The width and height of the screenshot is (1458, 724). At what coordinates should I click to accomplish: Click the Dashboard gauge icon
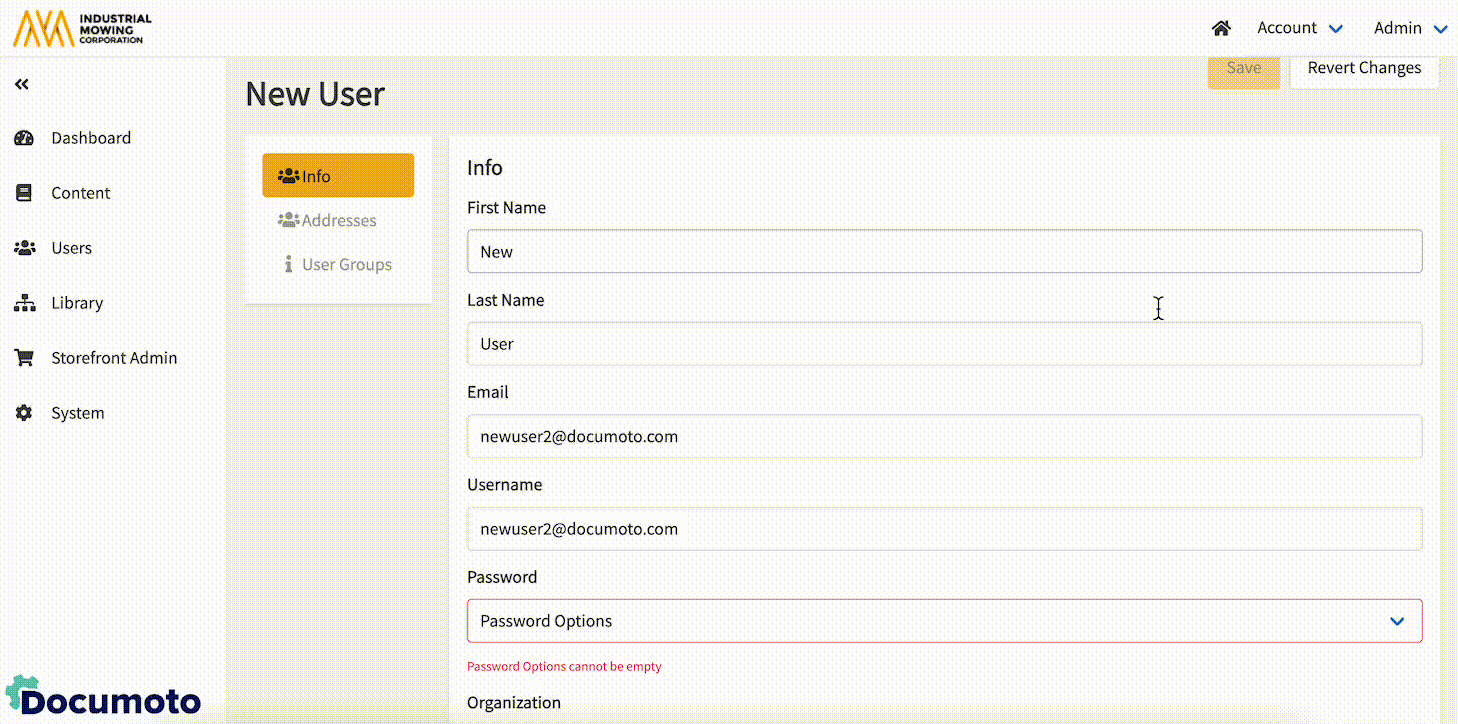tap(24, 138)
